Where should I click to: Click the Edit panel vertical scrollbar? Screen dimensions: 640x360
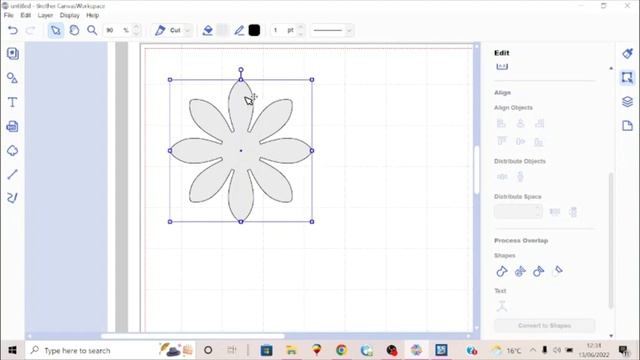[x=611, y=241]
